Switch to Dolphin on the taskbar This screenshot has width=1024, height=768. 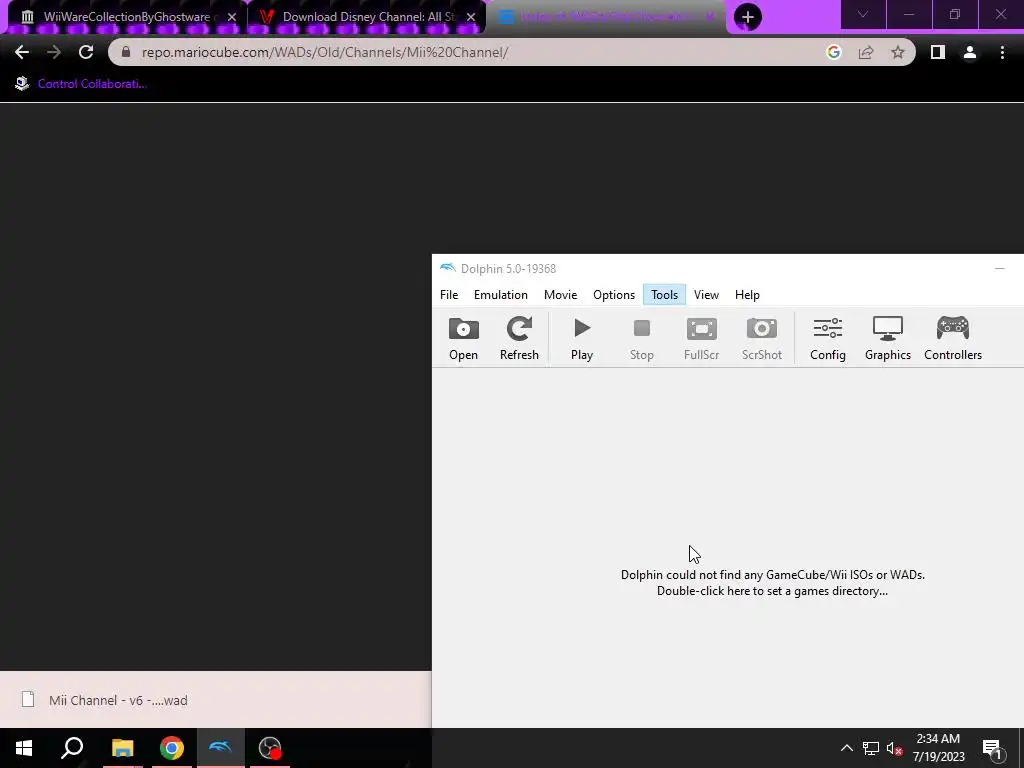point(221,748)
